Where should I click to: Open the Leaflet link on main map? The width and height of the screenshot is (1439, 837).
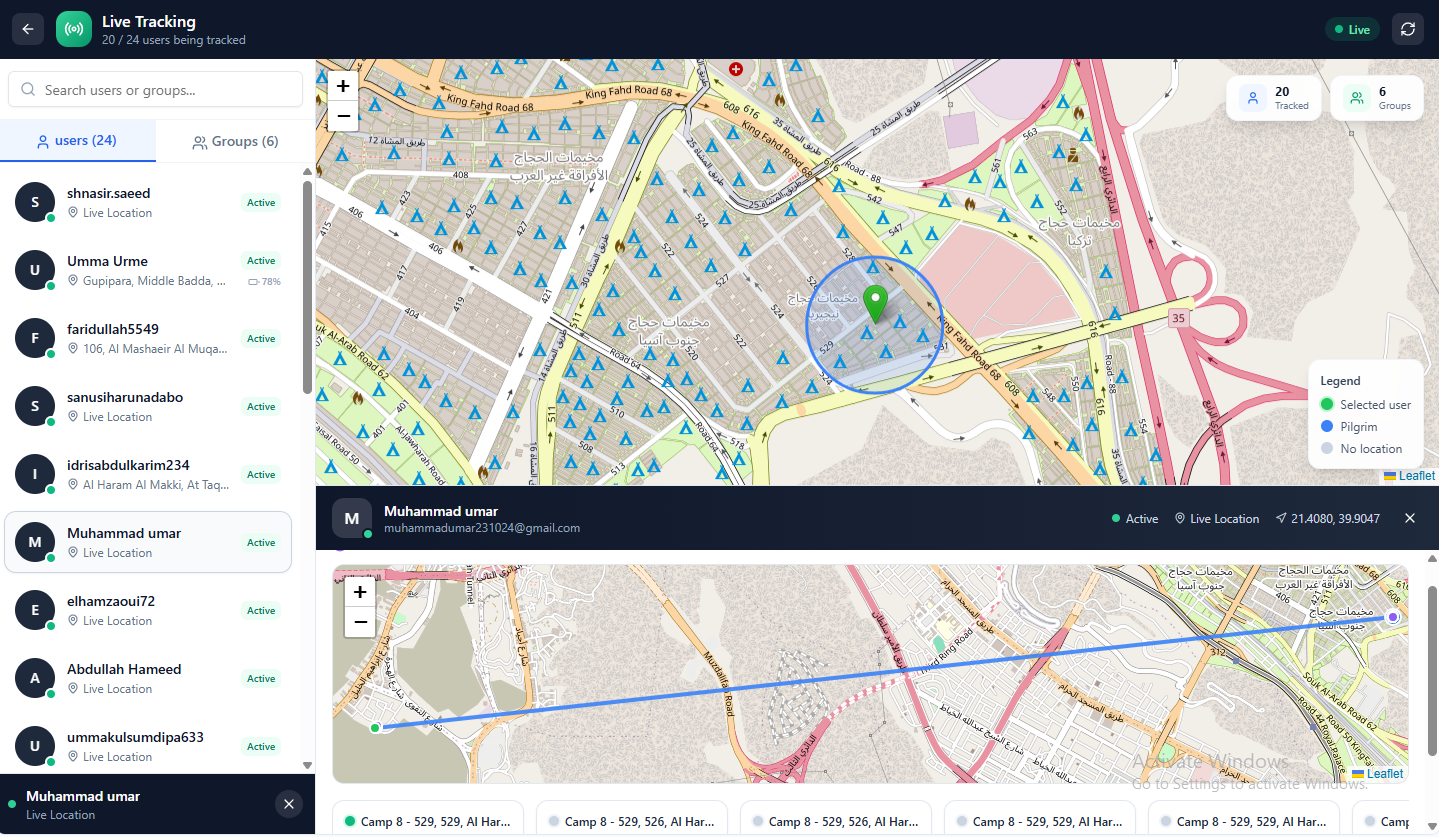pos(1416,476)
